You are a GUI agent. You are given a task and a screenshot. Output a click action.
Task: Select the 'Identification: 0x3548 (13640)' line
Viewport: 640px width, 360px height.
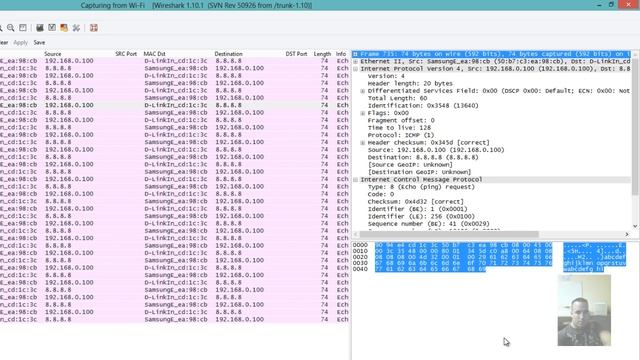click(x=423, y=106)
